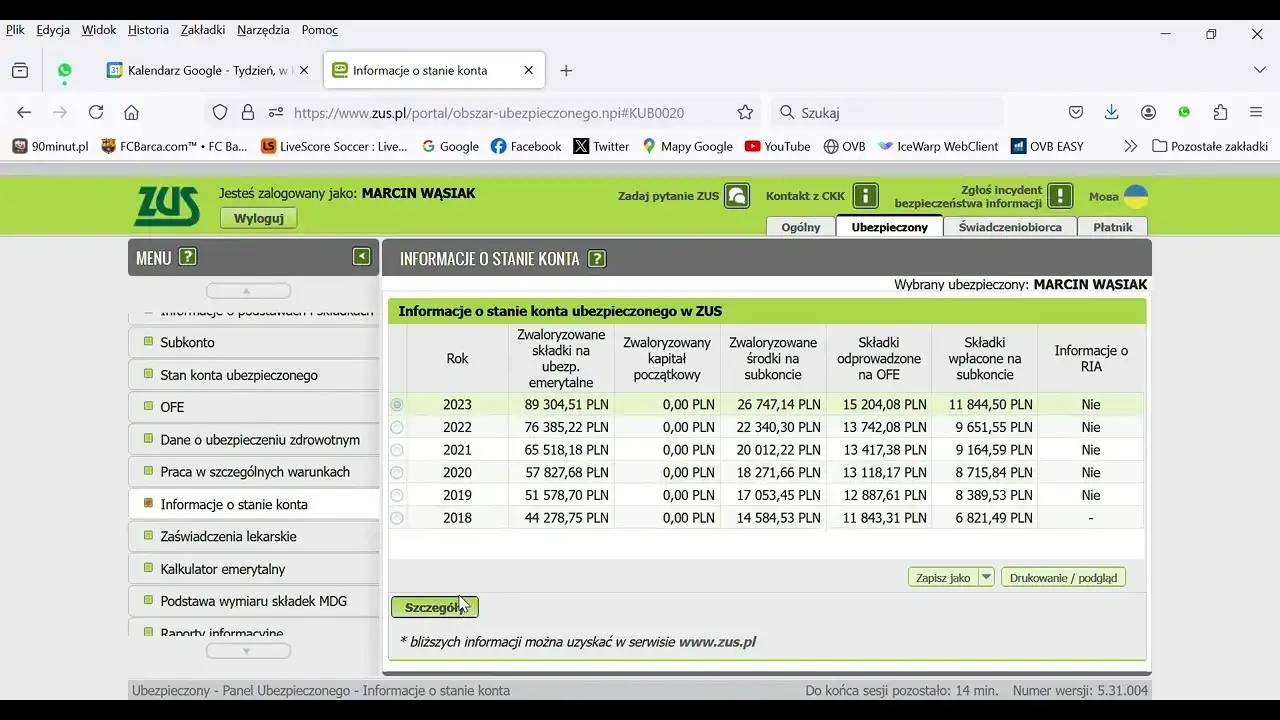Select the radio button for year 2023
Image resolution: width=1280 pixels, height=720 pixels.
[x=396, y=404]
